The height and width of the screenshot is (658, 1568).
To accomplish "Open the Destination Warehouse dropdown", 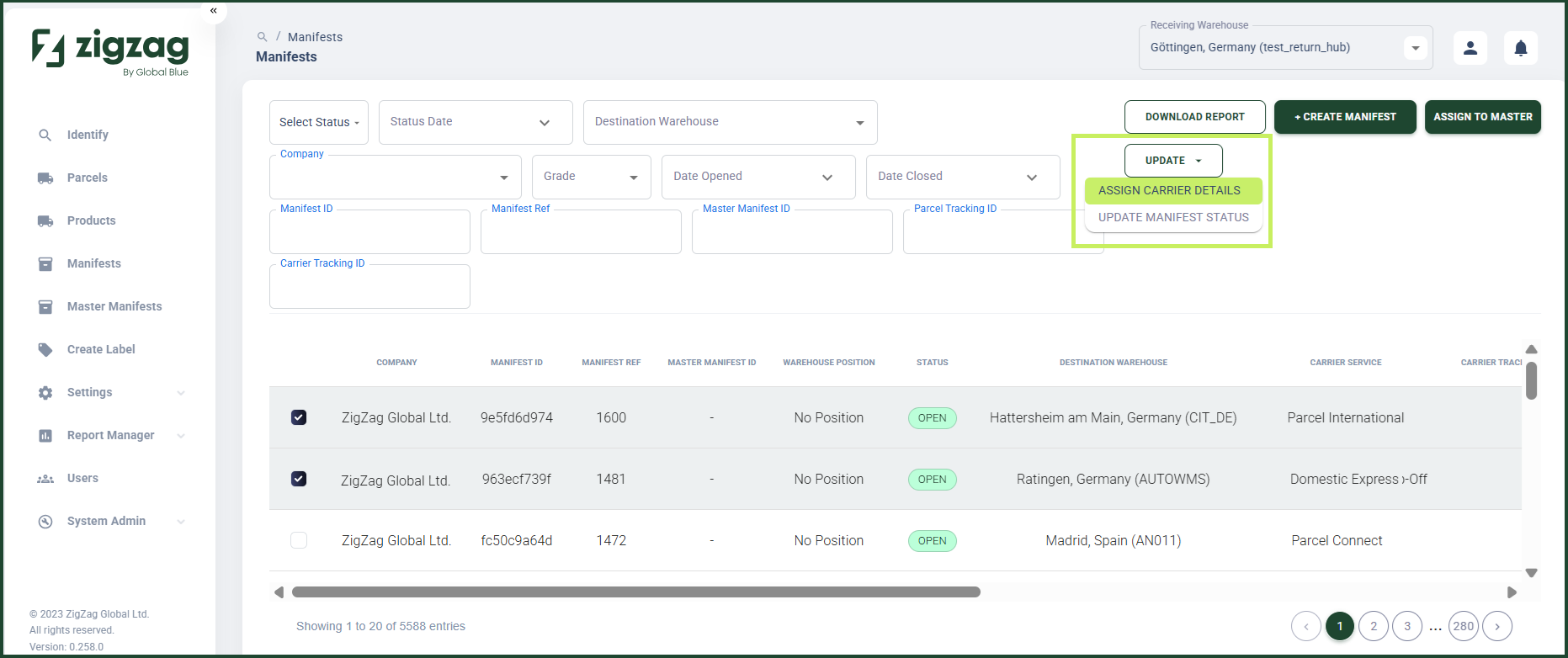I will pos(731,122).
